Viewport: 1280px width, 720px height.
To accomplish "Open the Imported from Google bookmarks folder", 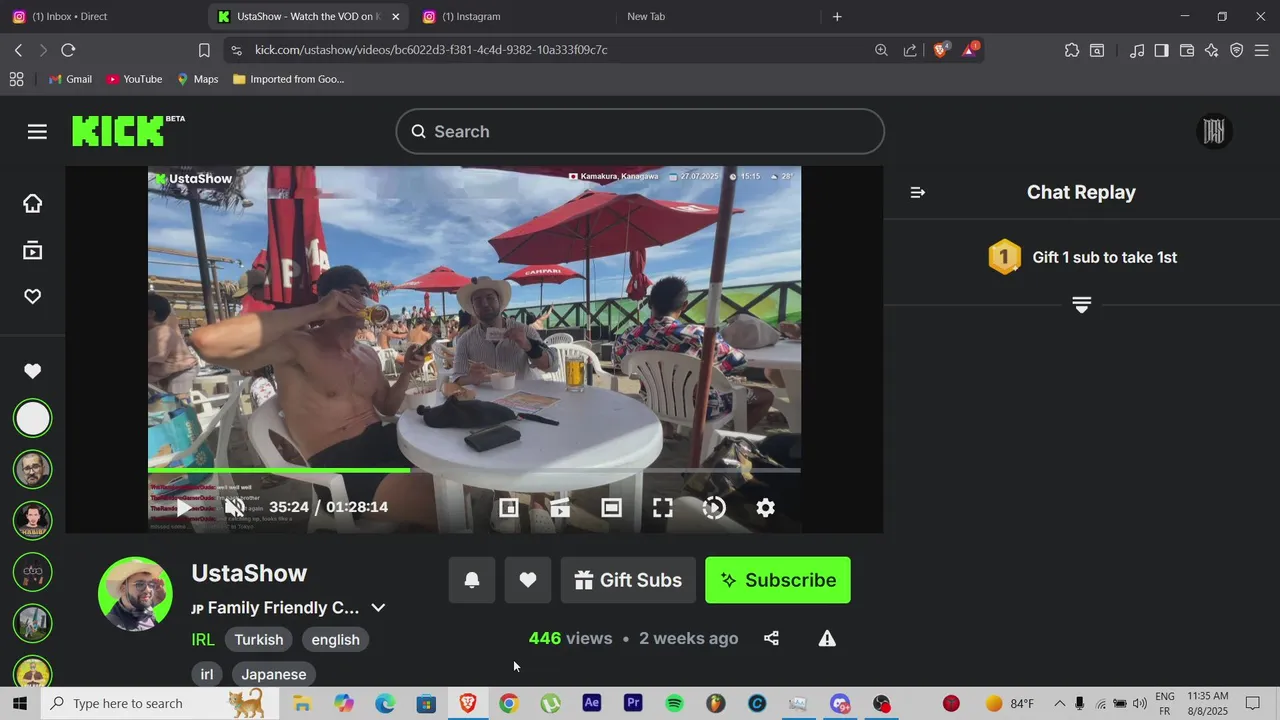I will [288, 79].
